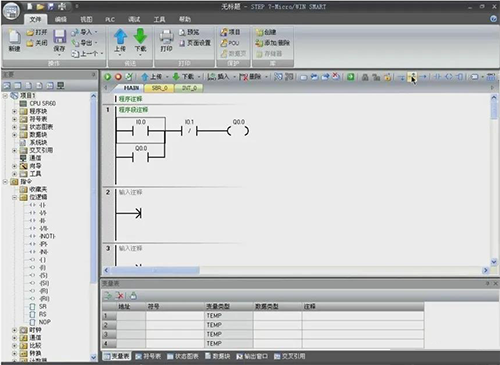
Task: Click the 页面设置 page setup button
Action: tap(195, 43)
